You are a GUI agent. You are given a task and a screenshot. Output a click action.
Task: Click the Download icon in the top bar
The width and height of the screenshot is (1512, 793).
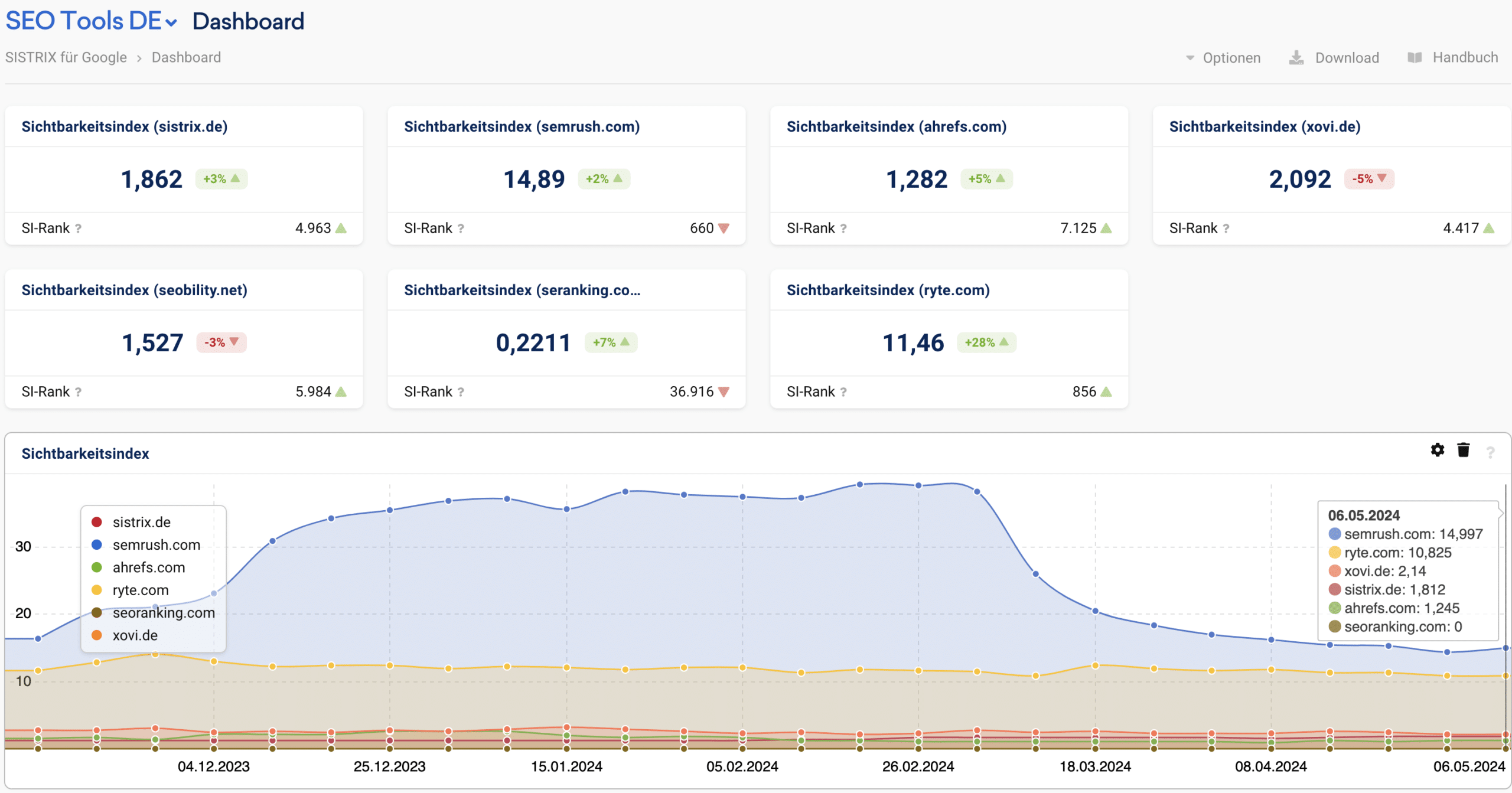[1296, 57]
